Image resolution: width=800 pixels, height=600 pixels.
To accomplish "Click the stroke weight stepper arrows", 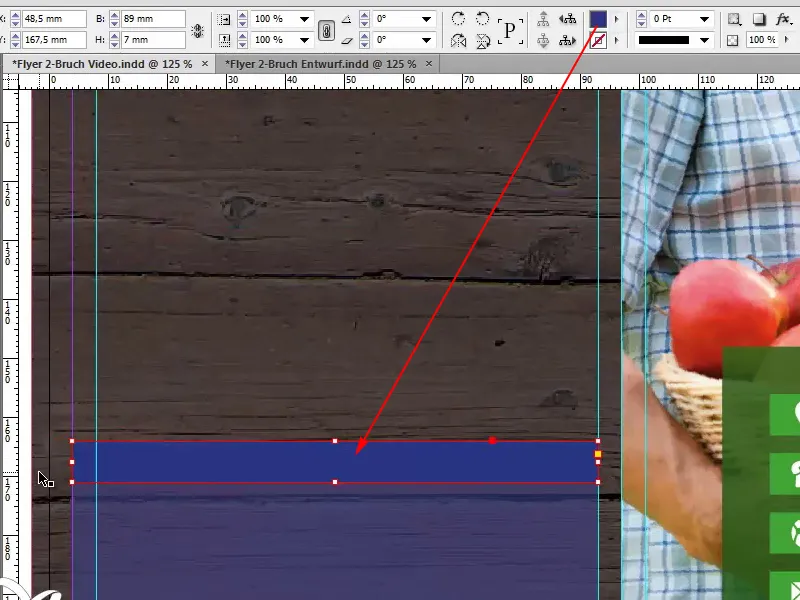I will coord(642,19).
